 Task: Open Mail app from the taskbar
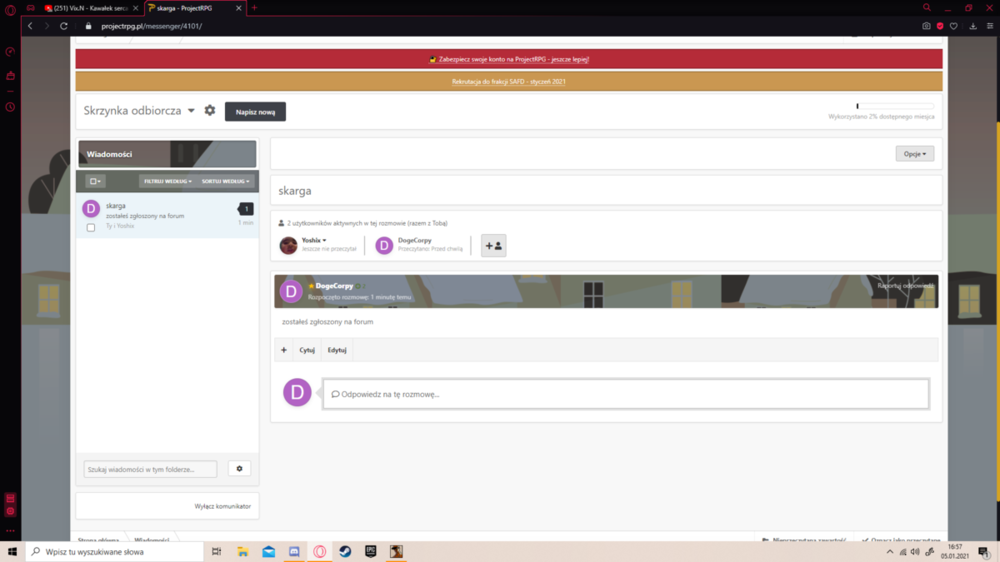[x=268, y=552]
